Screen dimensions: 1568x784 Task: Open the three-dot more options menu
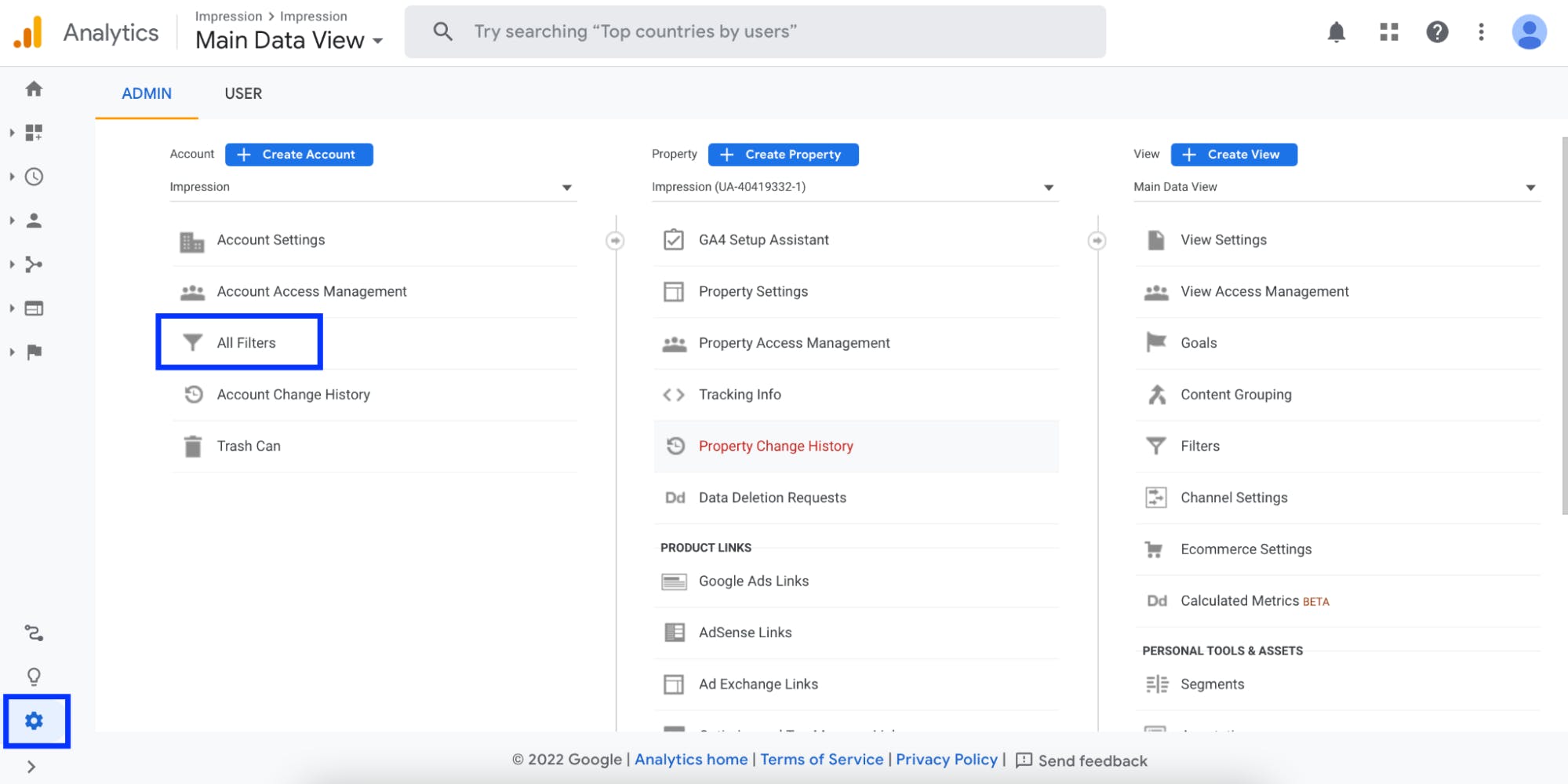[1481, 32]
